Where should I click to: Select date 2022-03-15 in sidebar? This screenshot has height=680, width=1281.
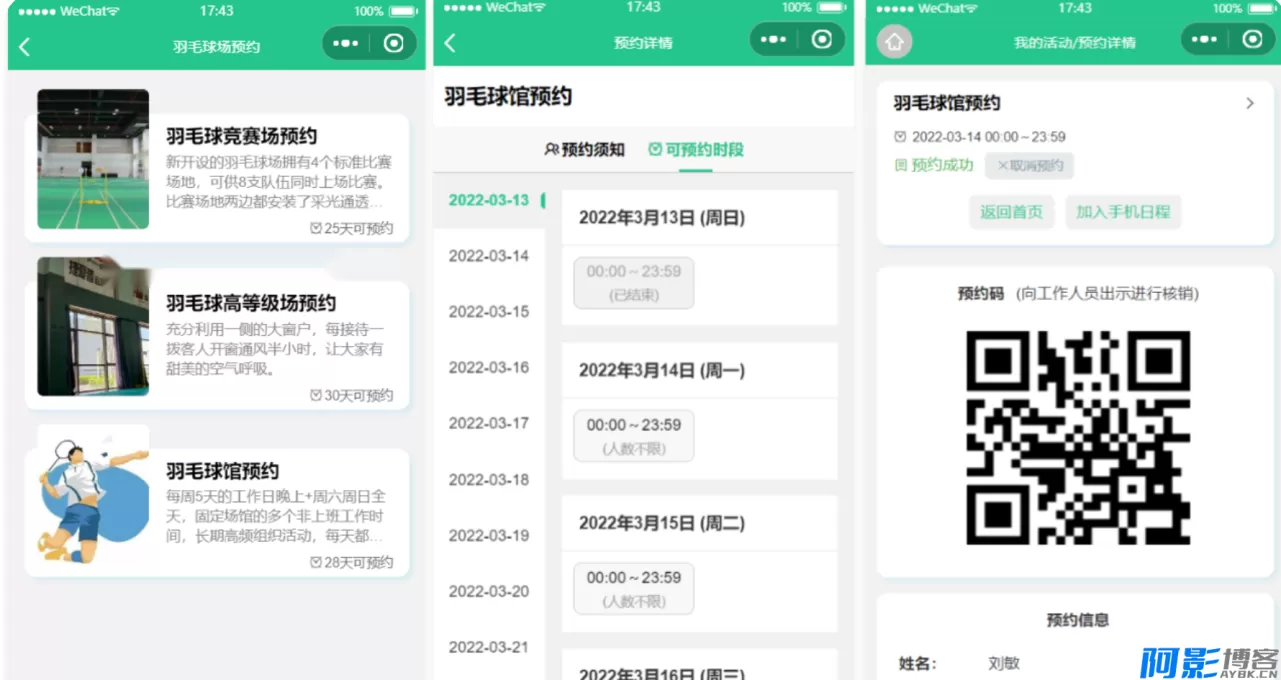tap(489, 312)
